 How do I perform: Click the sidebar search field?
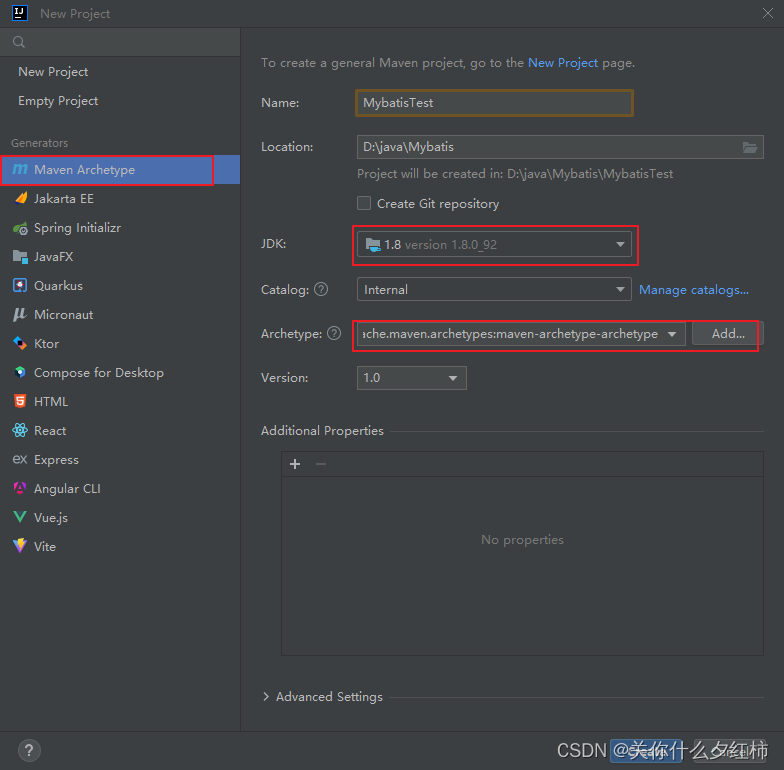[120, 42]
